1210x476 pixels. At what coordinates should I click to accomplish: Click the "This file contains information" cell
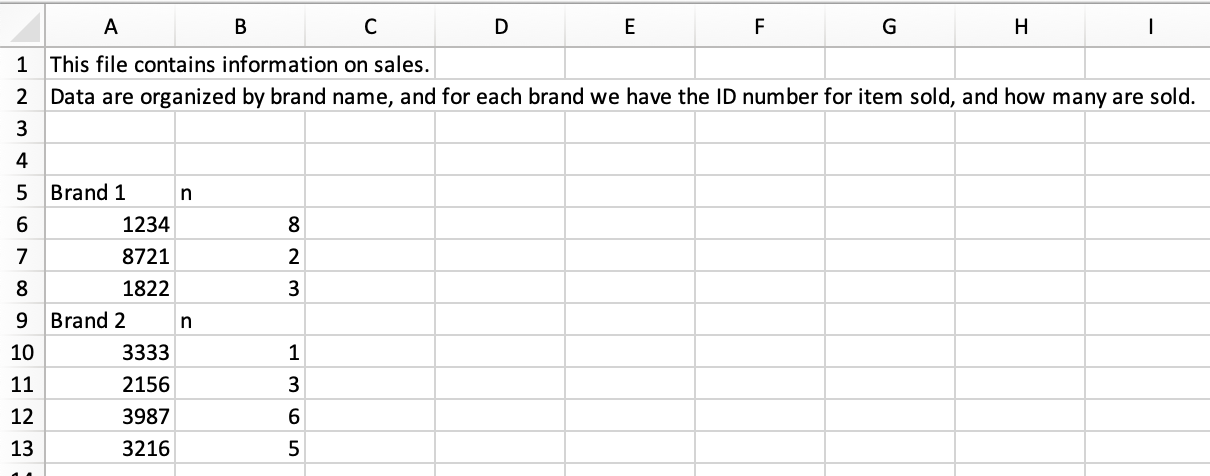tap(109, 66)
